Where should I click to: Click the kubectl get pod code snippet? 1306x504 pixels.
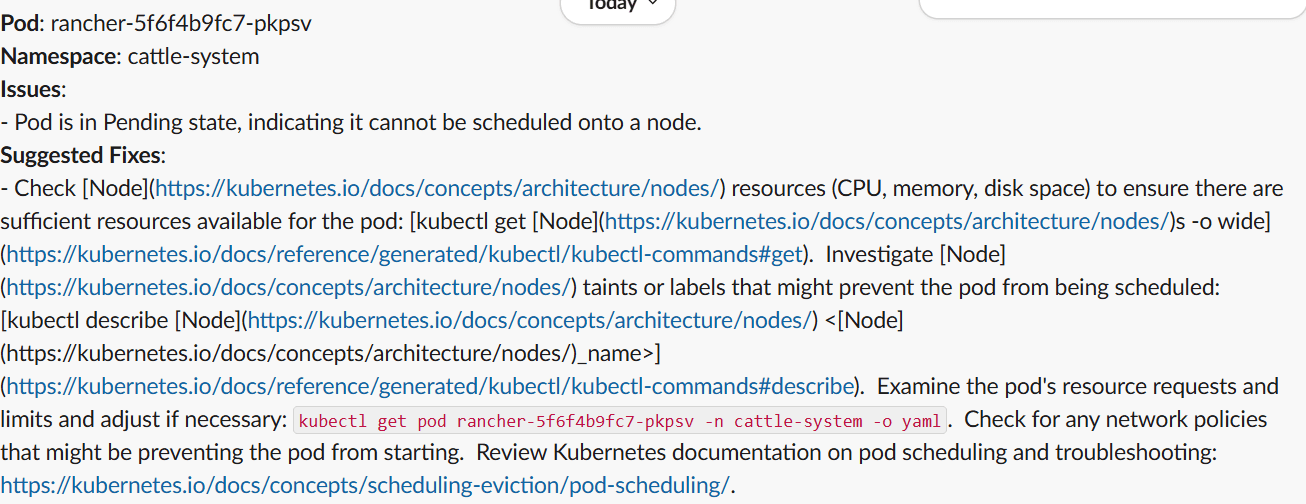click(619, 421)
